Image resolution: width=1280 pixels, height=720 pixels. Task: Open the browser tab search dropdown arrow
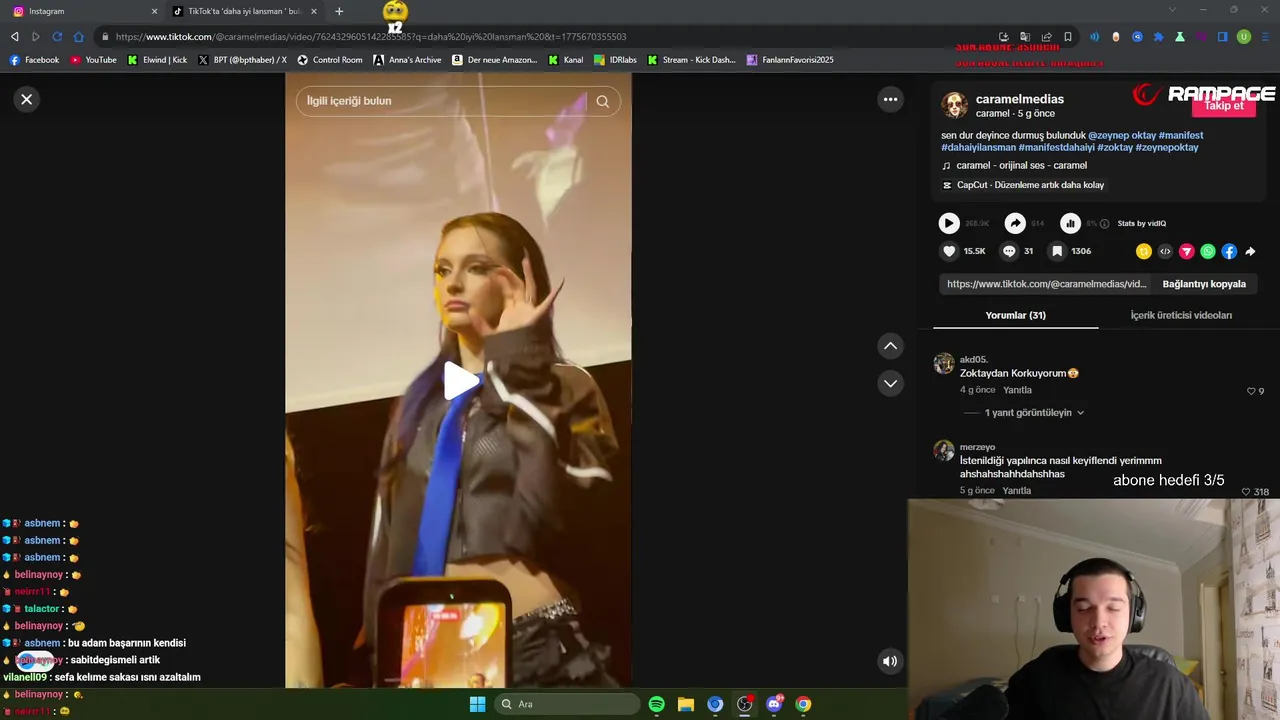1173,10
